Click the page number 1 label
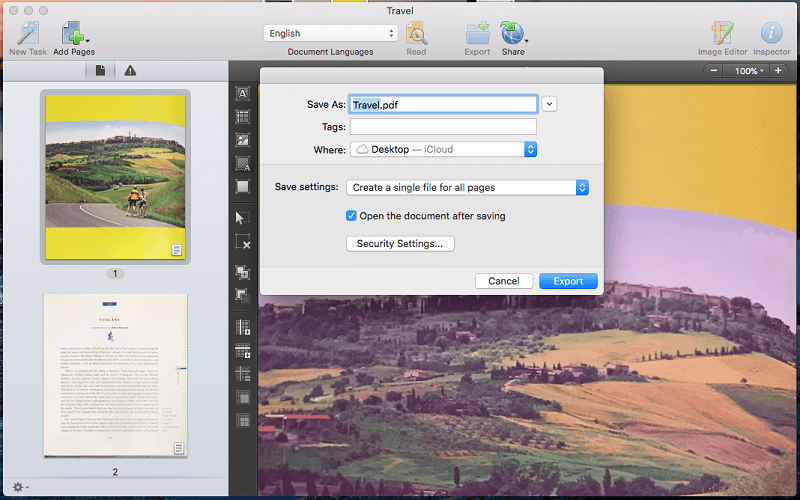 pos(115,274)
